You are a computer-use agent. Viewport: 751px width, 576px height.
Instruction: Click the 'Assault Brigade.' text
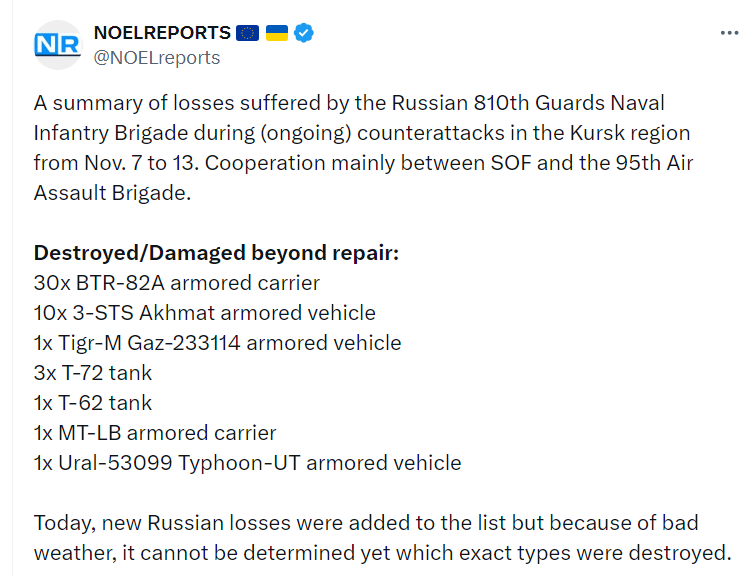pos(112,193)
